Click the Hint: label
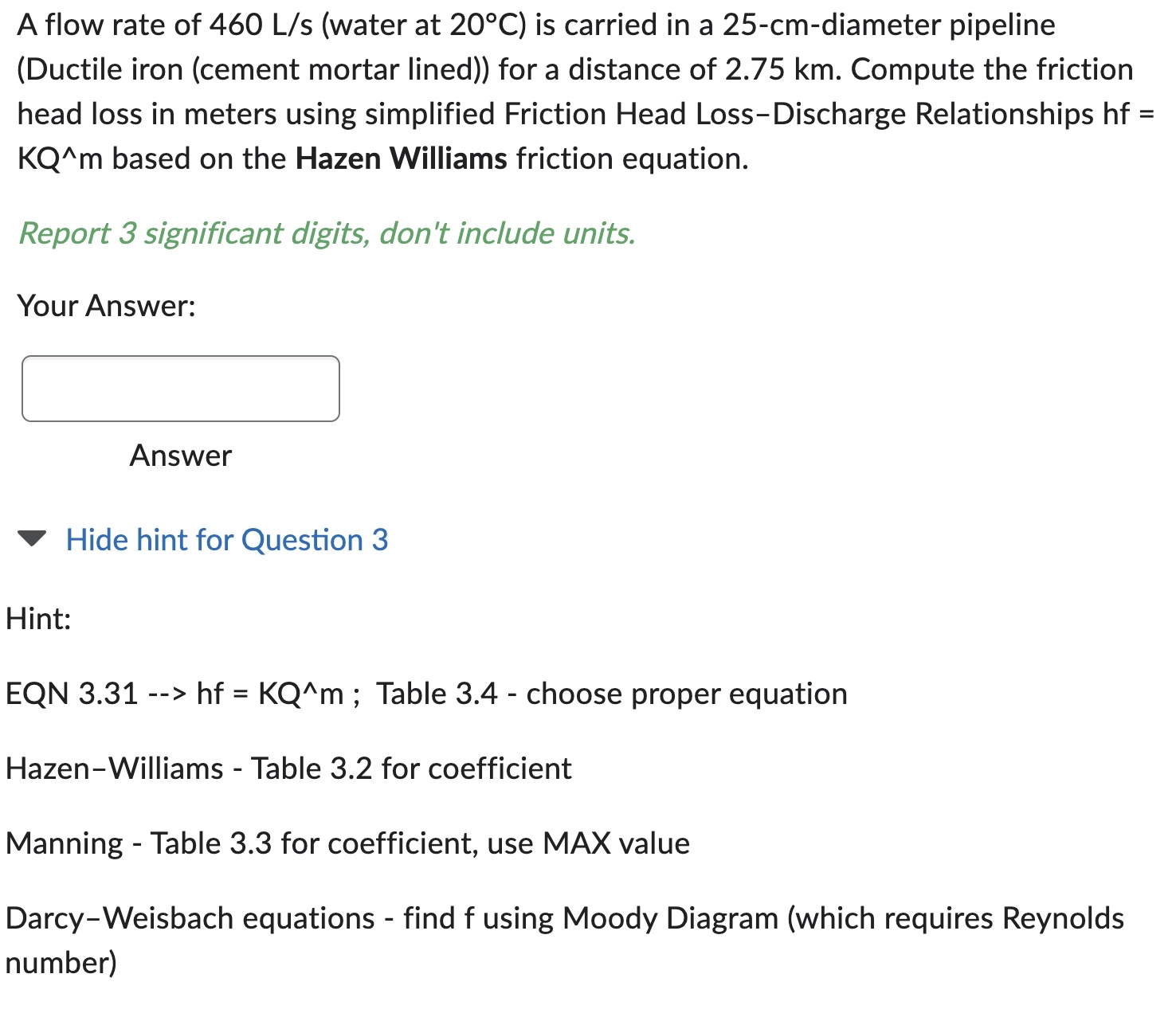The image size is (1176, 1013). pos(37,620)
